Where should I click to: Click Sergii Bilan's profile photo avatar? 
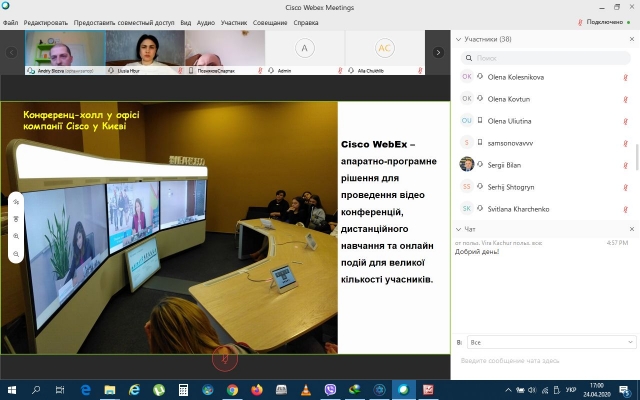click(x=467, y=164)
